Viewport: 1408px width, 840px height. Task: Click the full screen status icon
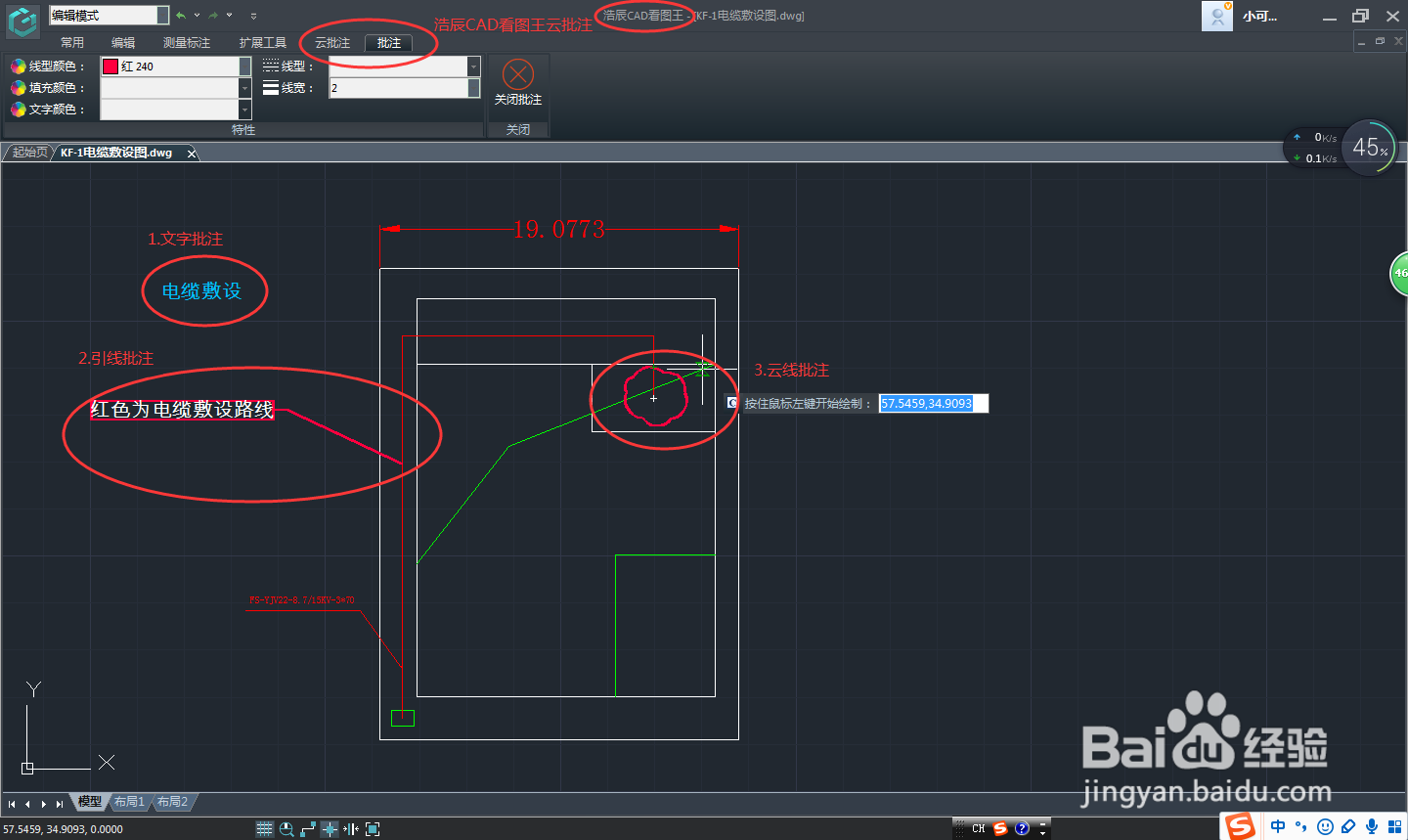tap(373, 829)
